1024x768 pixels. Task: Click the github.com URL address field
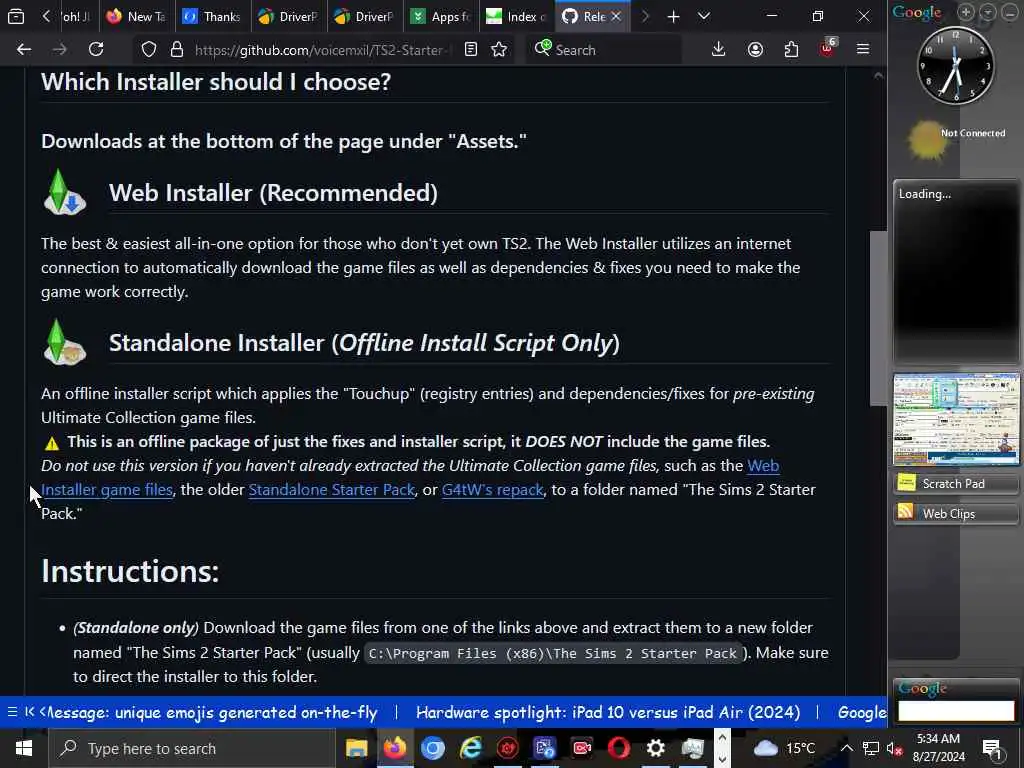pyautogui.click(x=323, y=50)
